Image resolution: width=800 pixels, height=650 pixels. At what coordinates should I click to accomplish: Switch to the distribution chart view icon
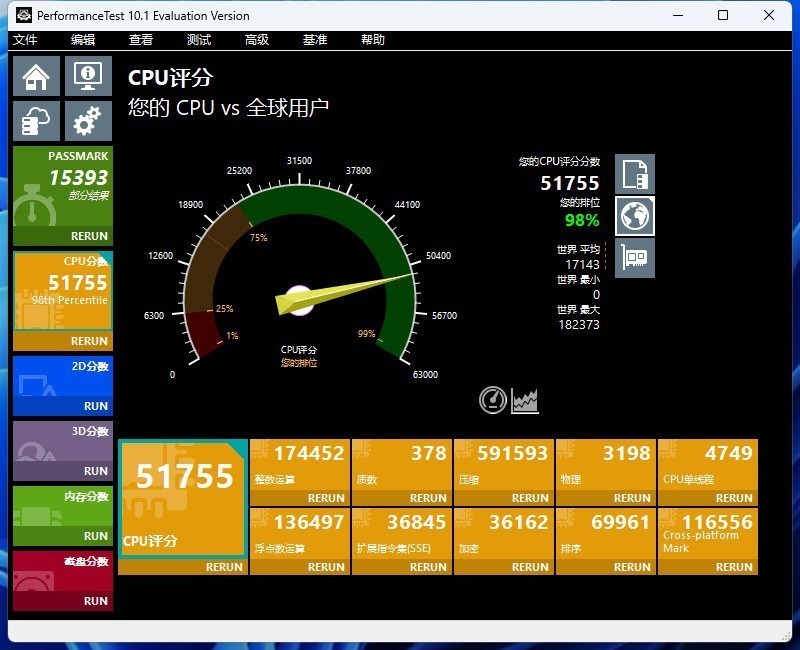pos(525,400)
